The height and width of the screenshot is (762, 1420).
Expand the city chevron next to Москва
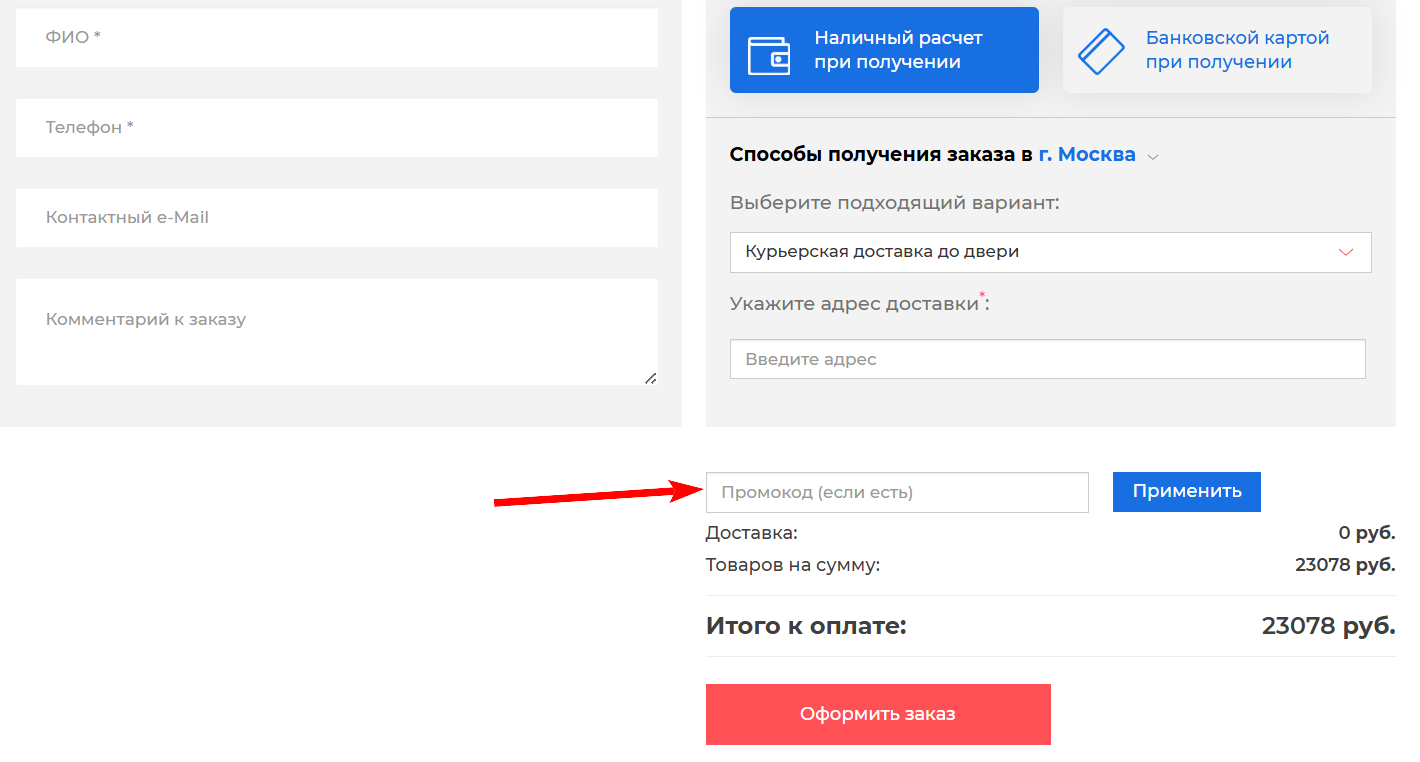(1153, 157)
